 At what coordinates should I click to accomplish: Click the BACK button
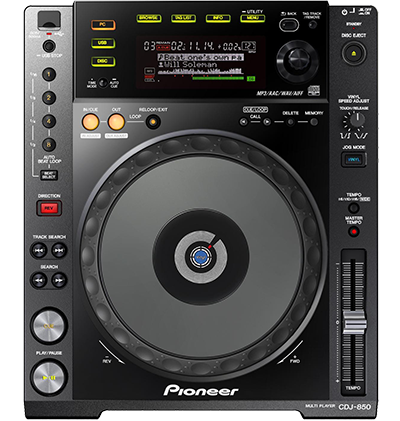tap(289, 25)
